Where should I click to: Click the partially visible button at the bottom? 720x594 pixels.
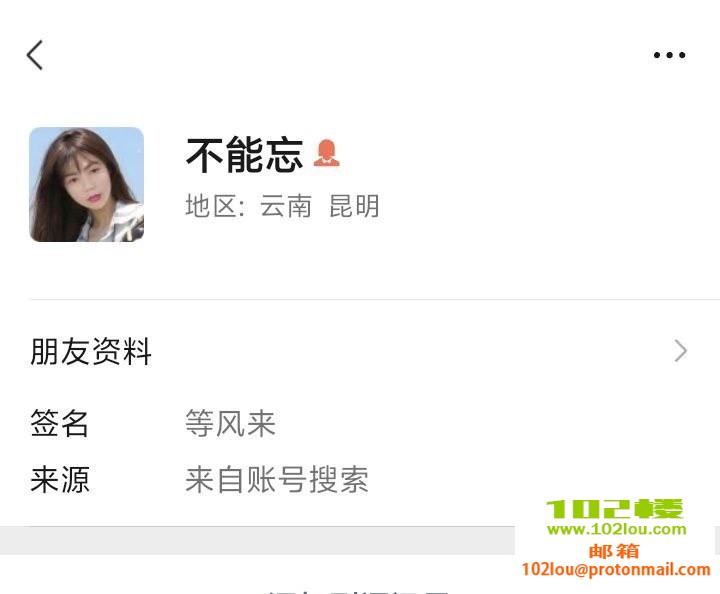358,591
